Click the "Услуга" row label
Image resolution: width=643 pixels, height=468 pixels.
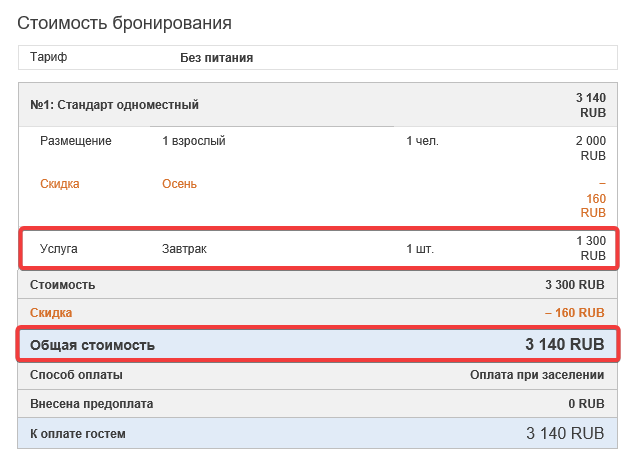click(x=59, y=248)
